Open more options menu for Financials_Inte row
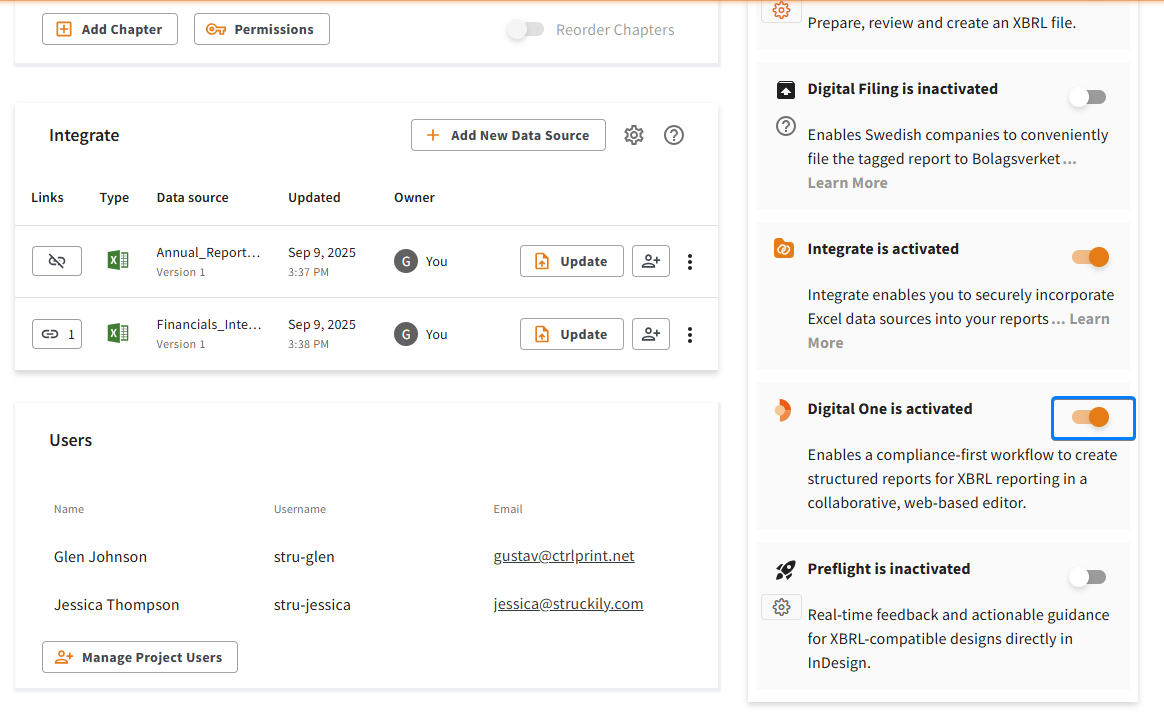Screen dimensions: 1164x714 tap(690, 335)
